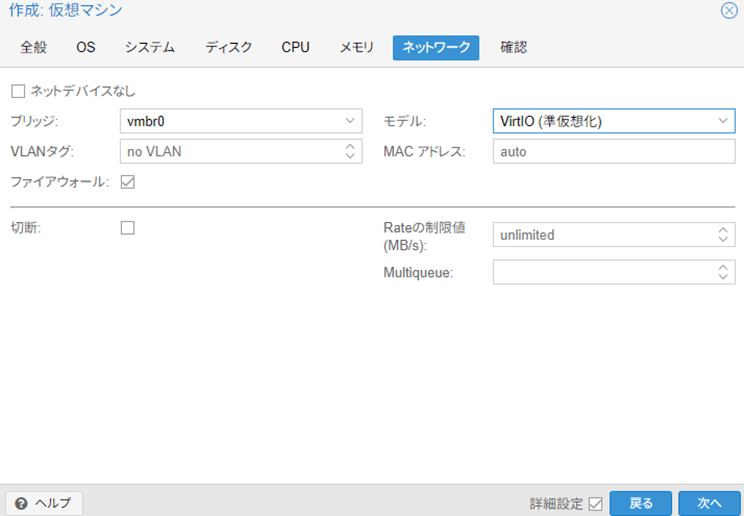This screenshot has height=516, width=744.
Task: Click the ヘルプ button
Action: [x=44, y=503]
